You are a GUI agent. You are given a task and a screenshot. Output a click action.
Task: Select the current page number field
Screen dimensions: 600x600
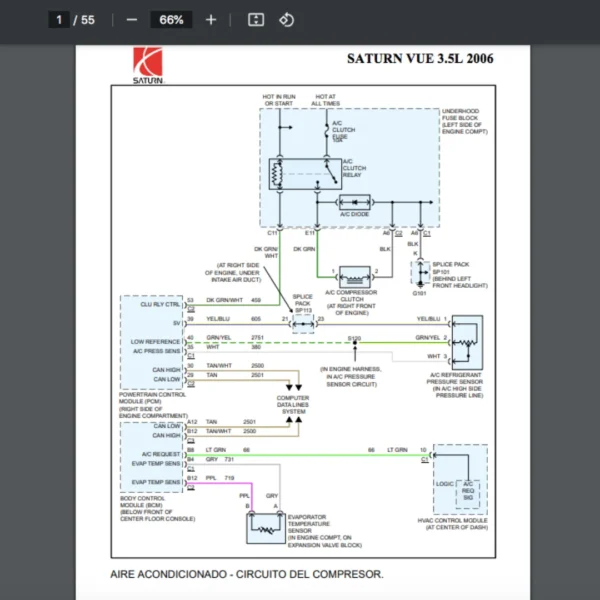click(59, 20)
